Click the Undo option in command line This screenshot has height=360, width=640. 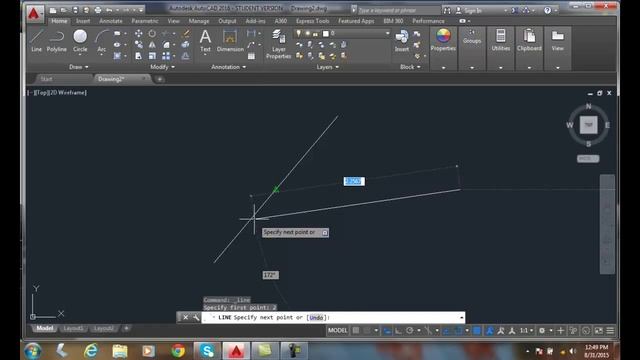pos(316,318)
